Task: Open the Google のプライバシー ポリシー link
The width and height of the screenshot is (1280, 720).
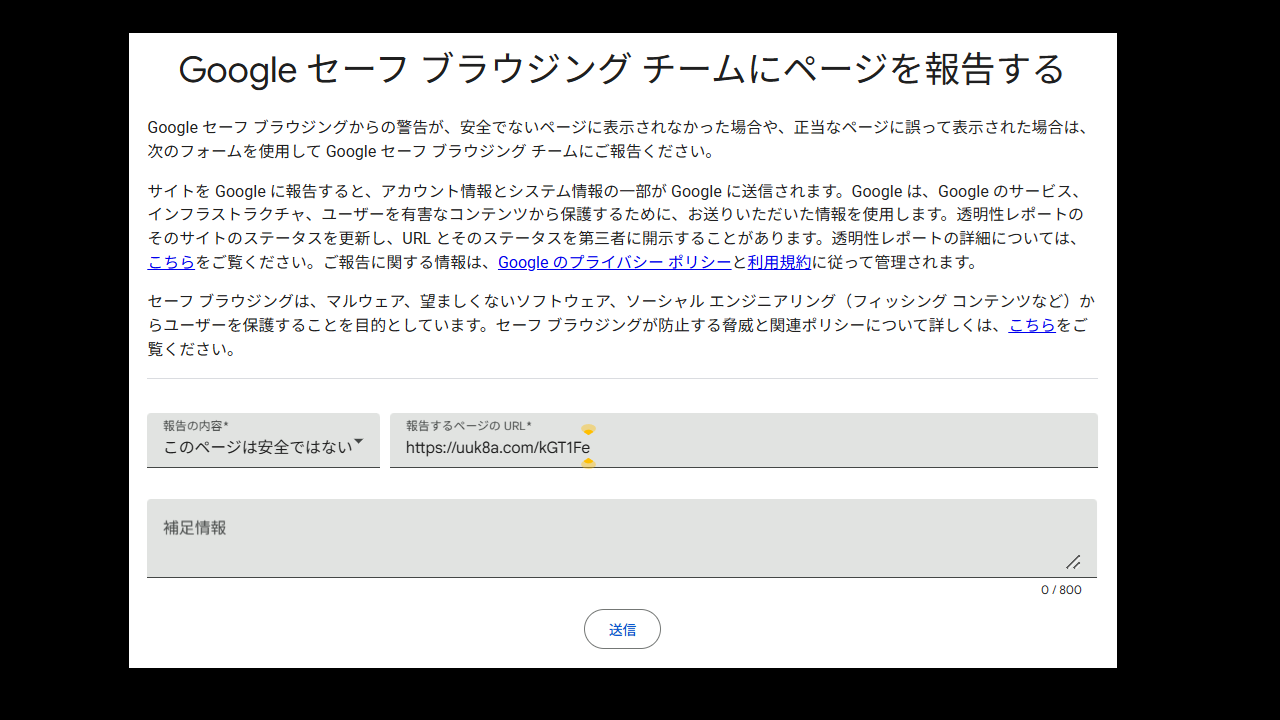Action: click(x=614, y=262)
